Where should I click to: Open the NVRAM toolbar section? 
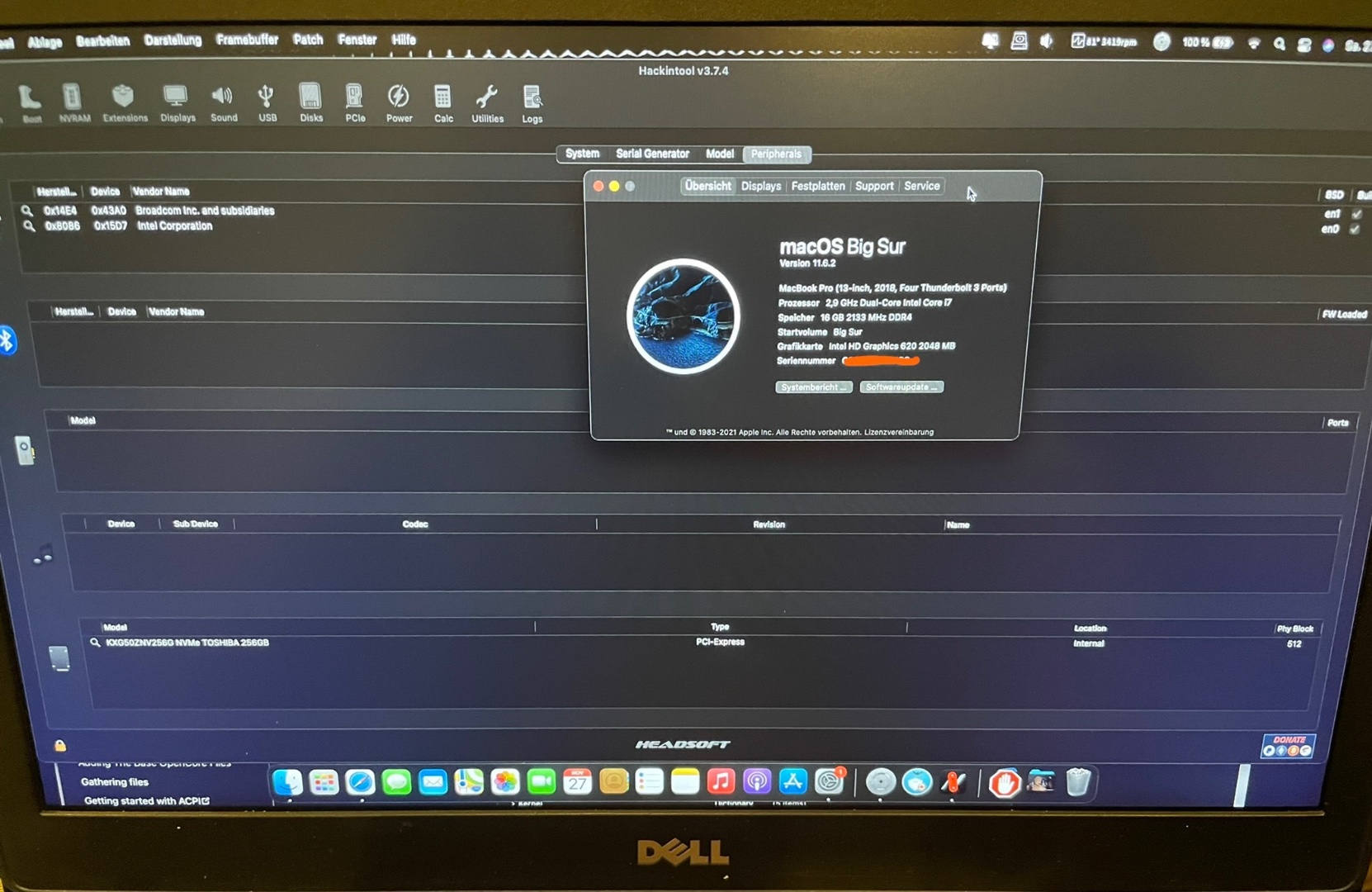pos(74,104)
